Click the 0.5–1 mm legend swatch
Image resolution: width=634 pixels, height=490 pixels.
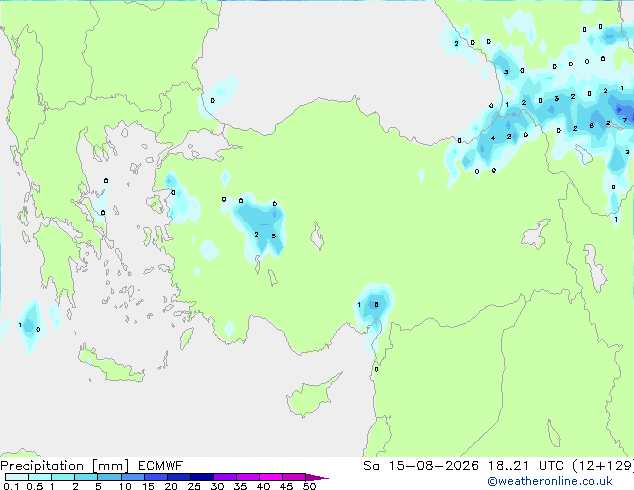40,477
